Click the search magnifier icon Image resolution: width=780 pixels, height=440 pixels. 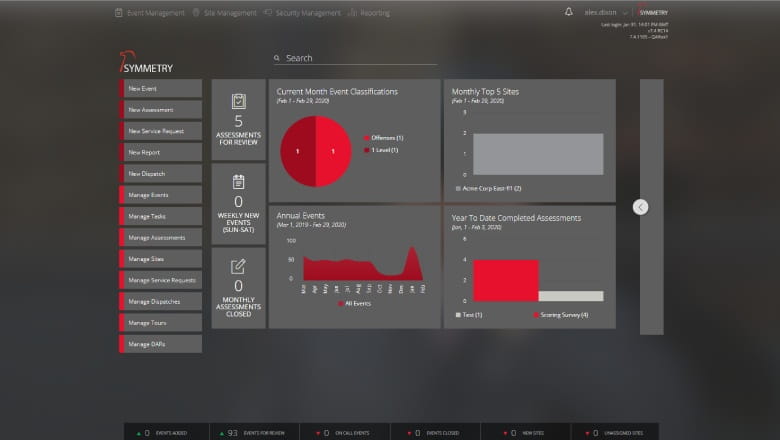tap(277, 59)
